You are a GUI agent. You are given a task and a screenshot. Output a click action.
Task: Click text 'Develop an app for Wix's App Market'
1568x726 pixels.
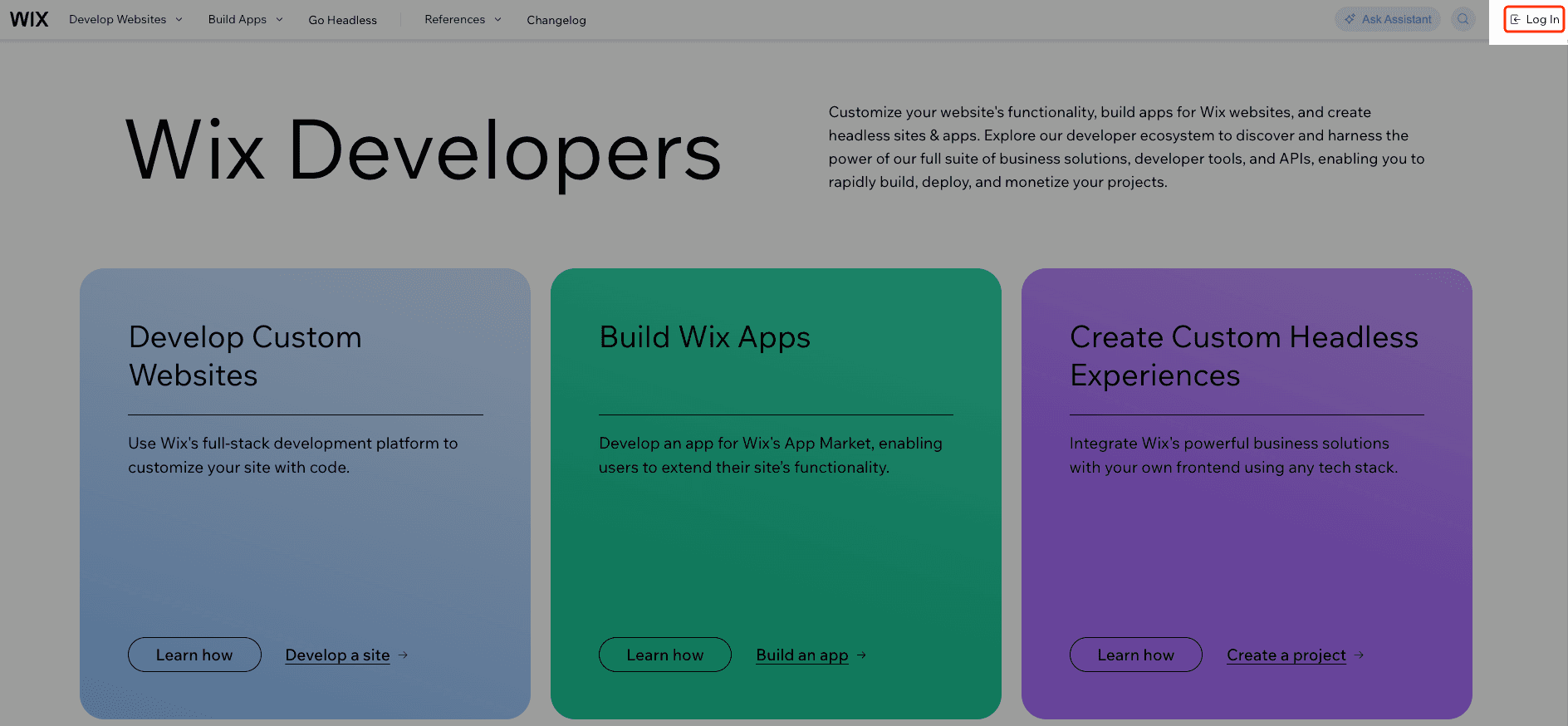coord(771,455)
